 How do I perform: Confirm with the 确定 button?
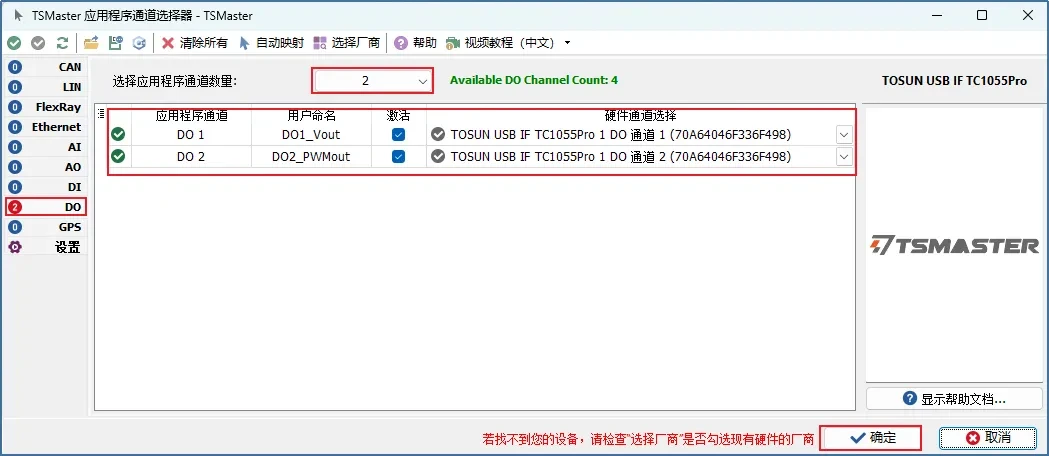pyautogui.click(x=871, y=438)
